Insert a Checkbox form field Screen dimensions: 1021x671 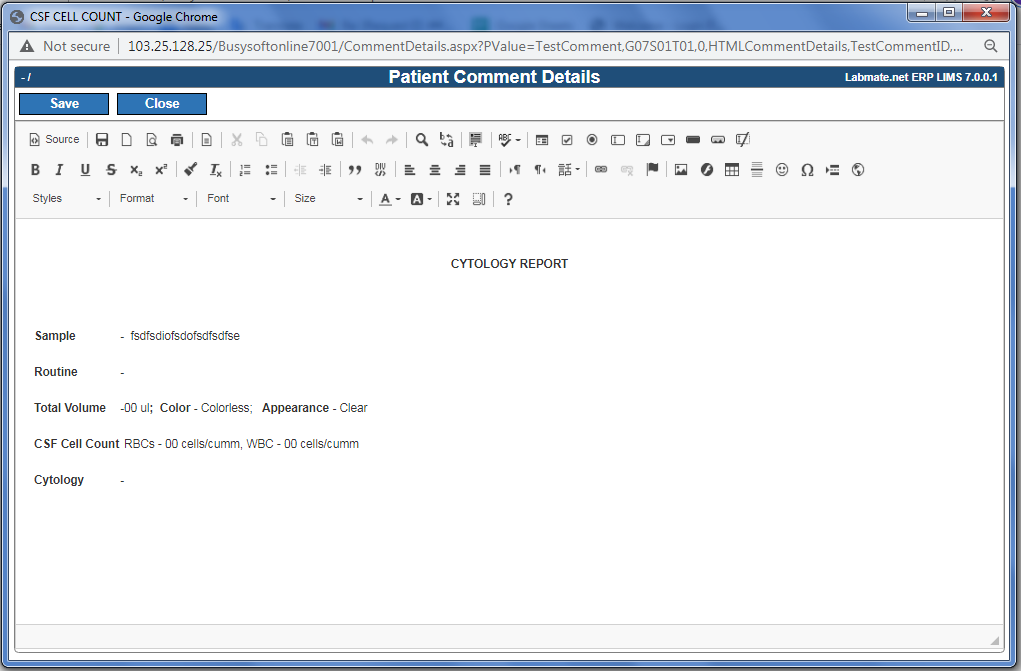[567, 139]
